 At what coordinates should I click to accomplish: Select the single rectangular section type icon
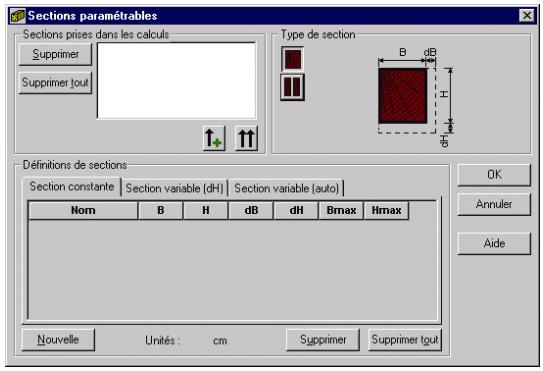point(293,60)
